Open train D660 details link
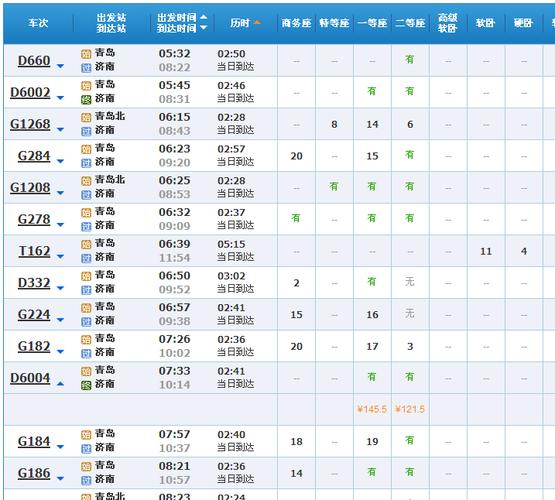 34,61
